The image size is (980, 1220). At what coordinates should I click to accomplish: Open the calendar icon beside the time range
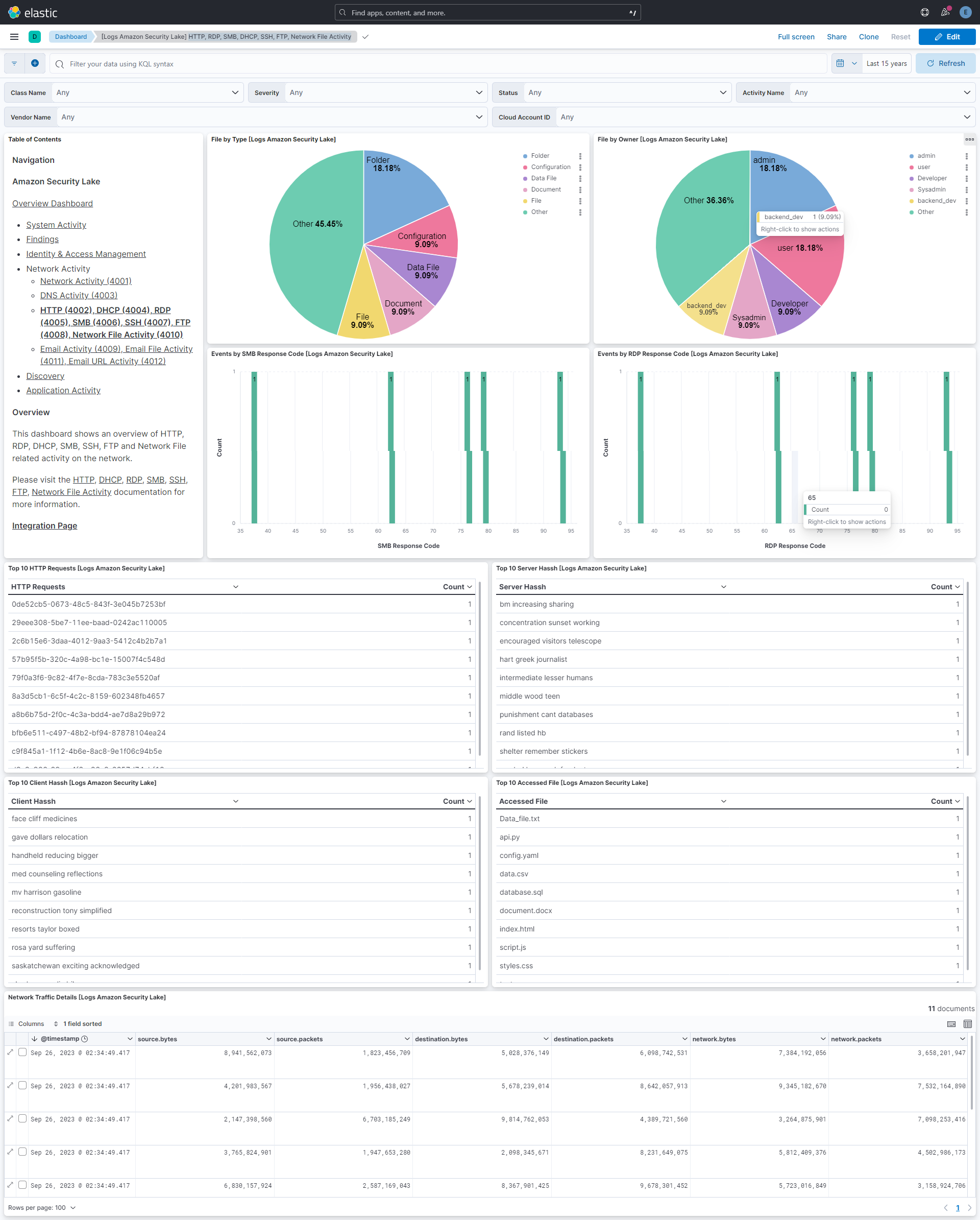841,63
